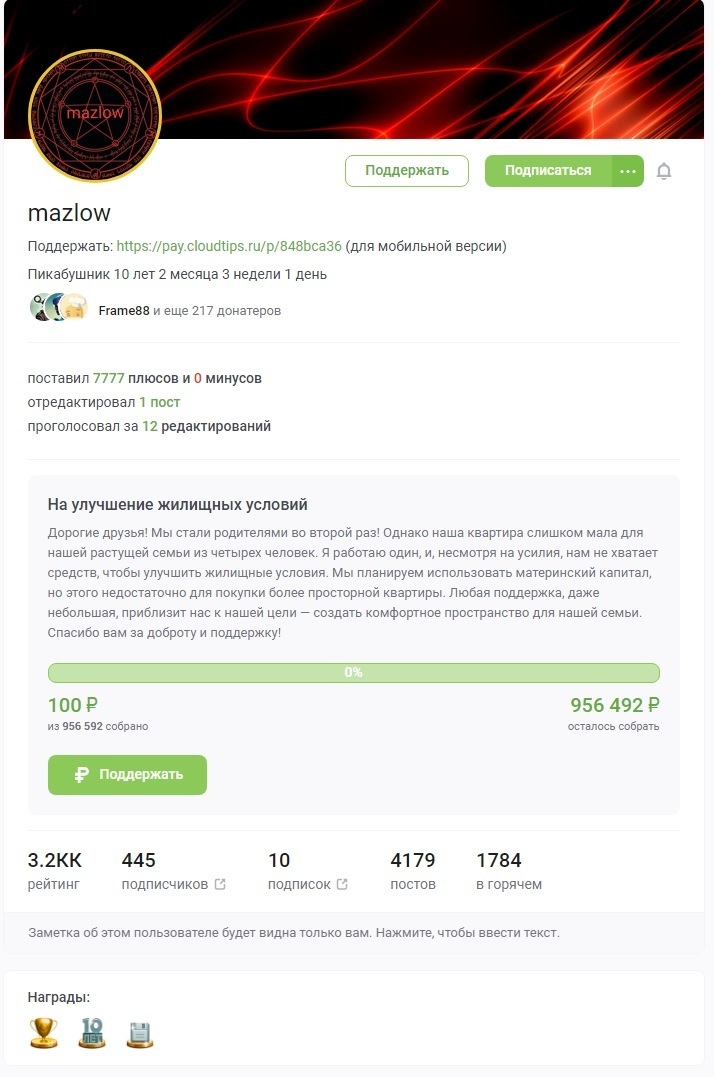
Task: Open donor Frame88's profile link
Action: click(x=124, y=311)
